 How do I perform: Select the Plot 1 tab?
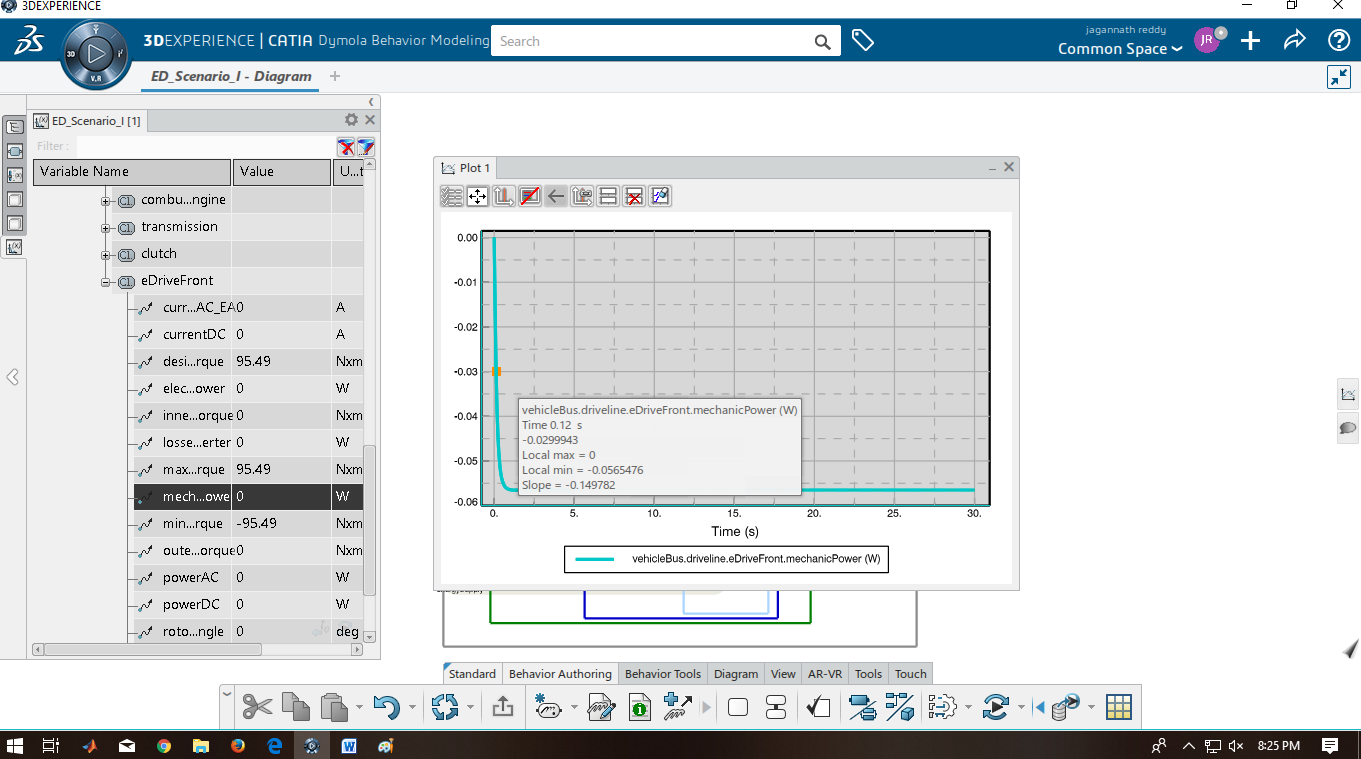466,168
